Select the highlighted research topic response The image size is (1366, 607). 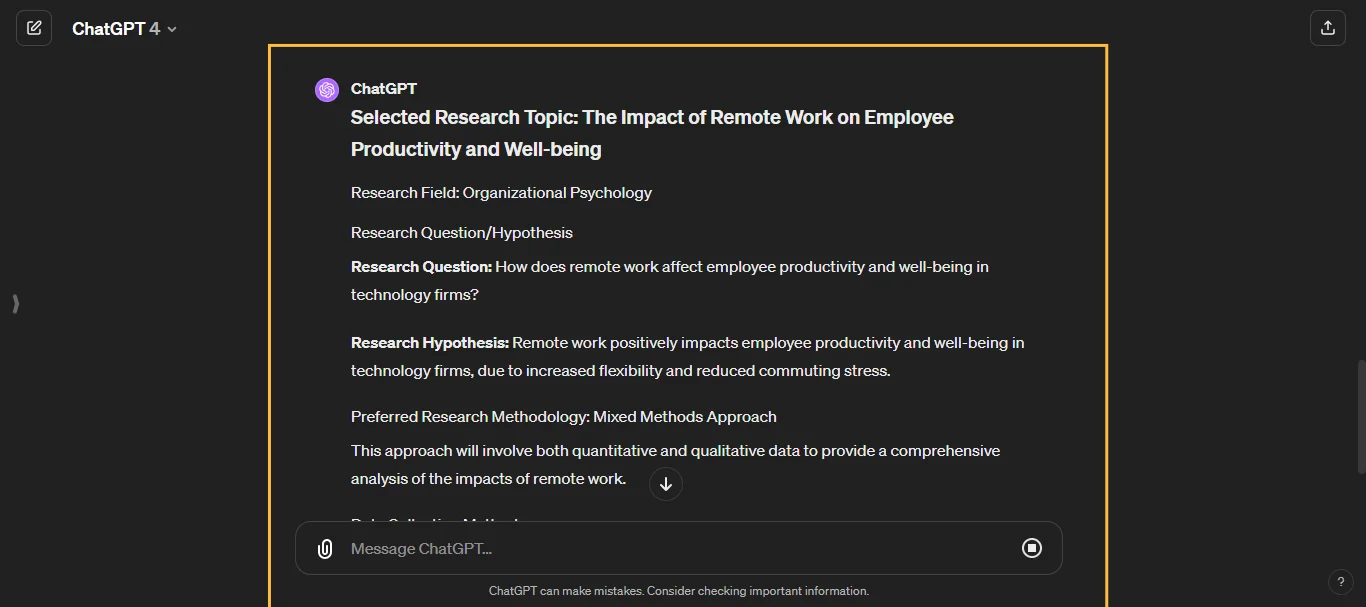click(687, 300)
